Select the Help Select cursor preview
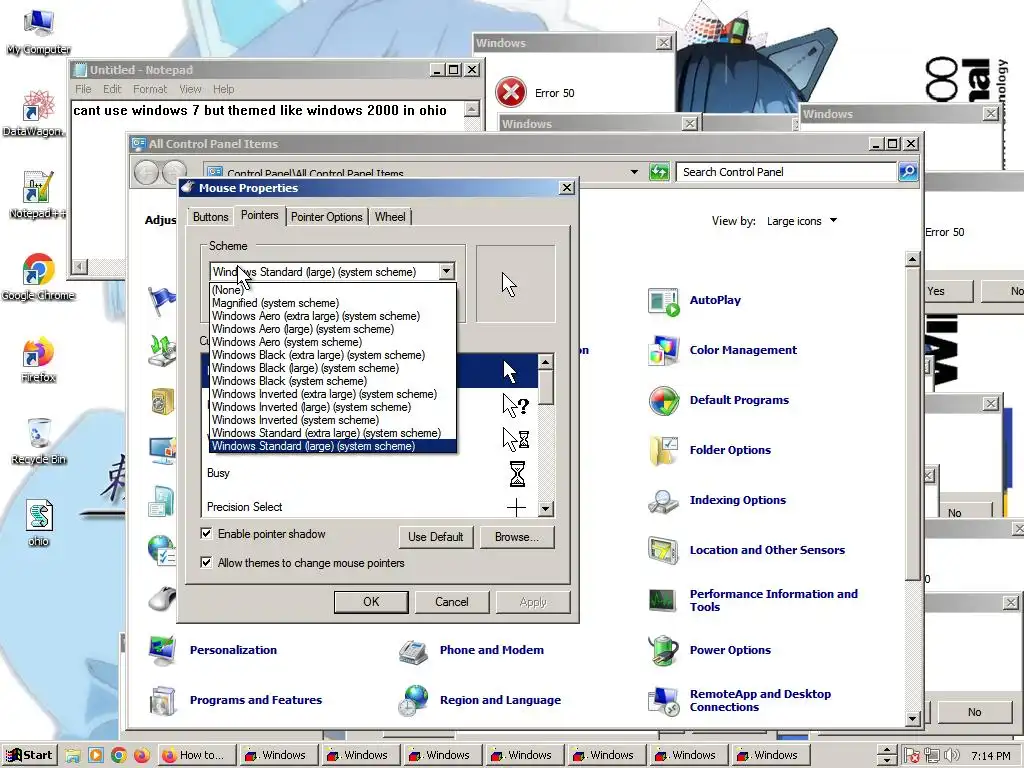 [x=516, y=406]
